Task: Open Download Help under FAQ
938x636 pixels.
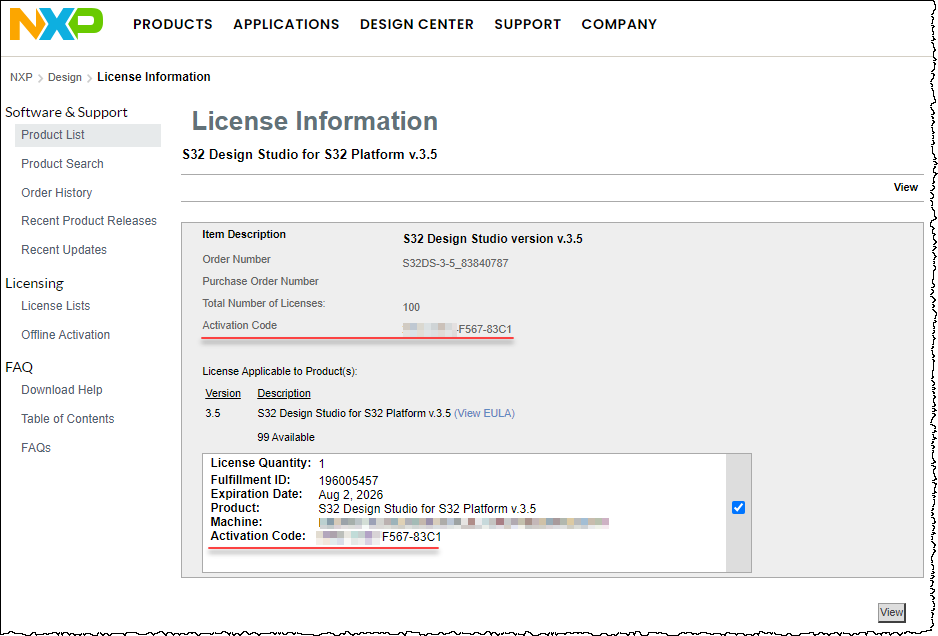Action: tap(61, 390)
